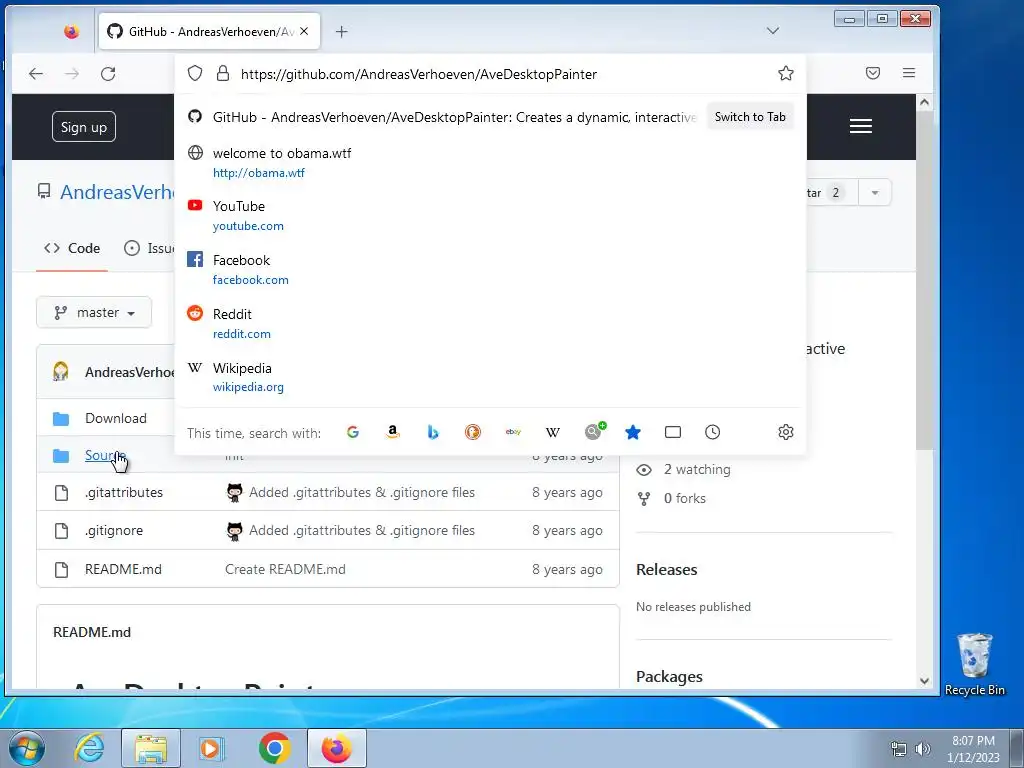Click the Switch to Tab button

tap(750, 117)
